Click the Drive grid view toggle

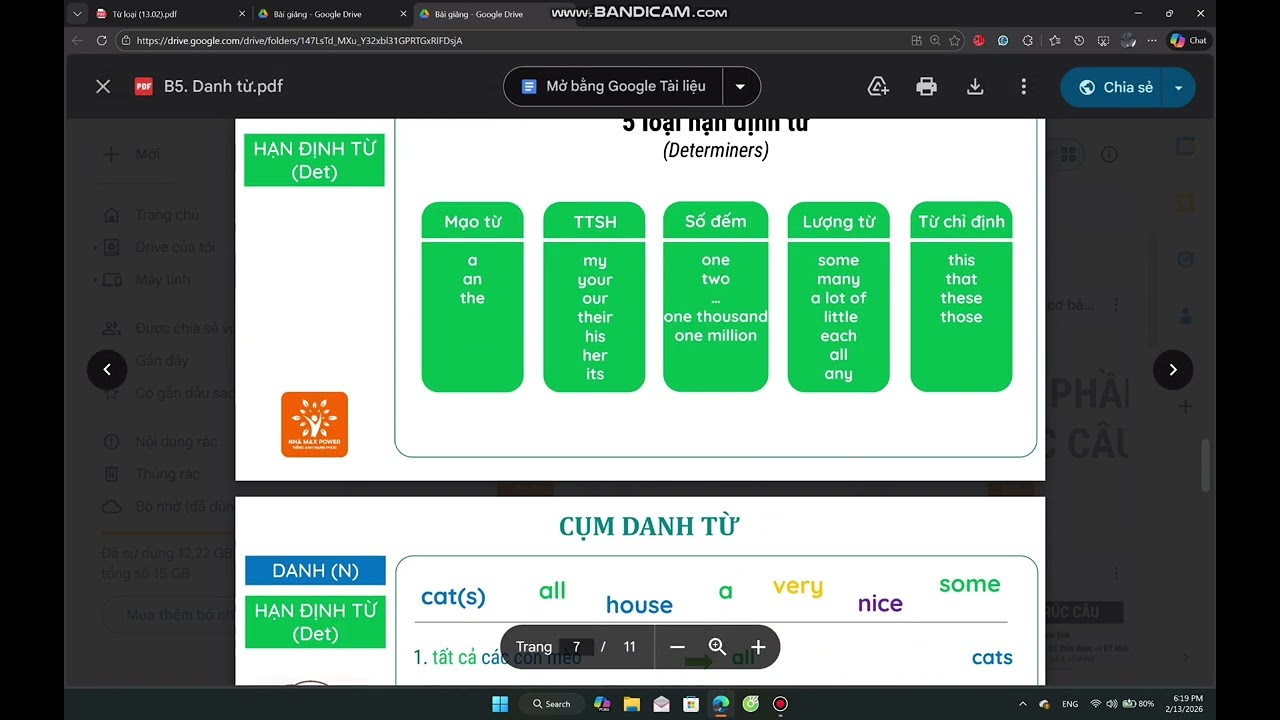coord(1068,154)
